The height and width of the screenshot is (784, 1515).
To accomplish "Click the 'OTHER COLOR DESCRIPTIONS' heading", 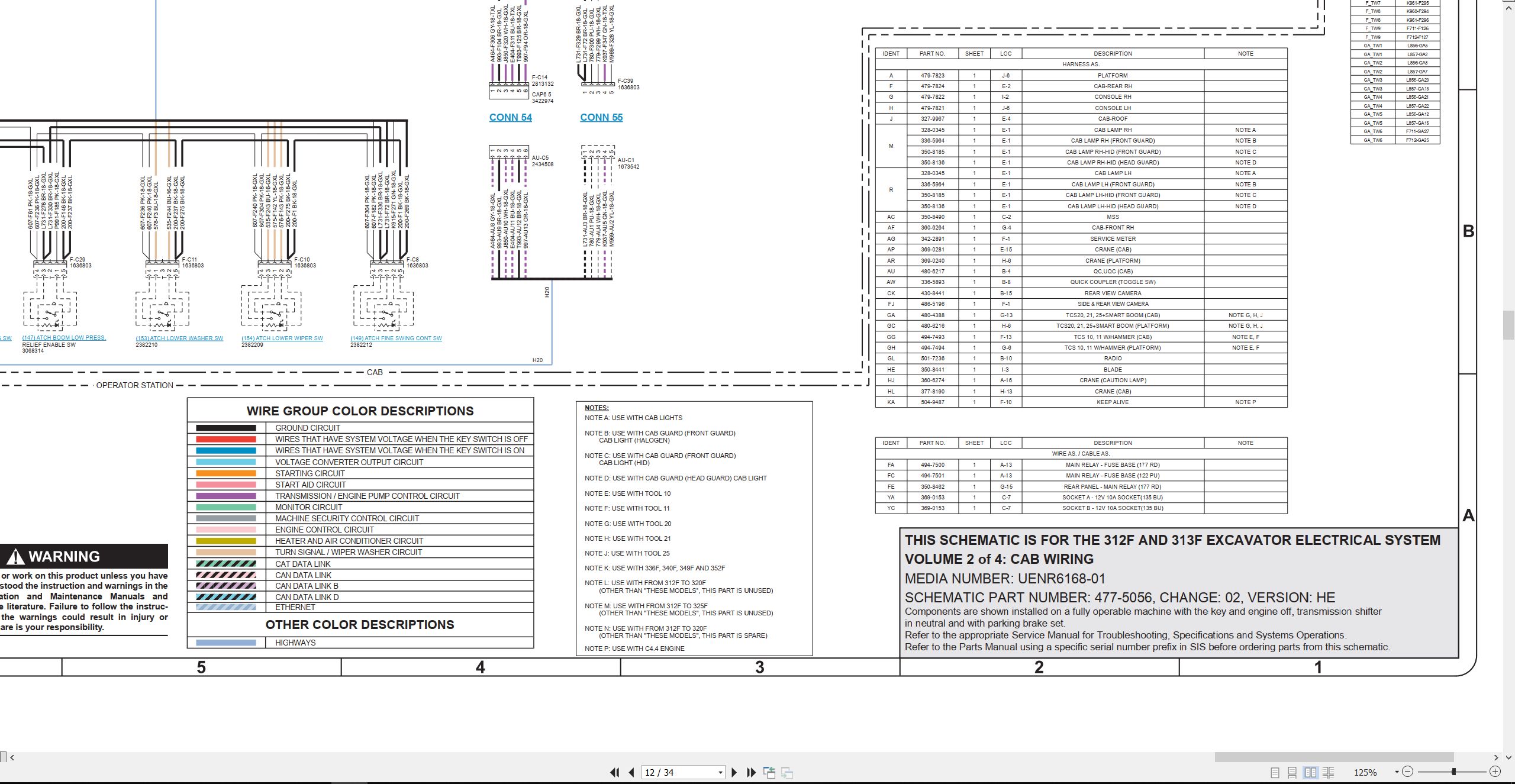I will click(360, 625).
